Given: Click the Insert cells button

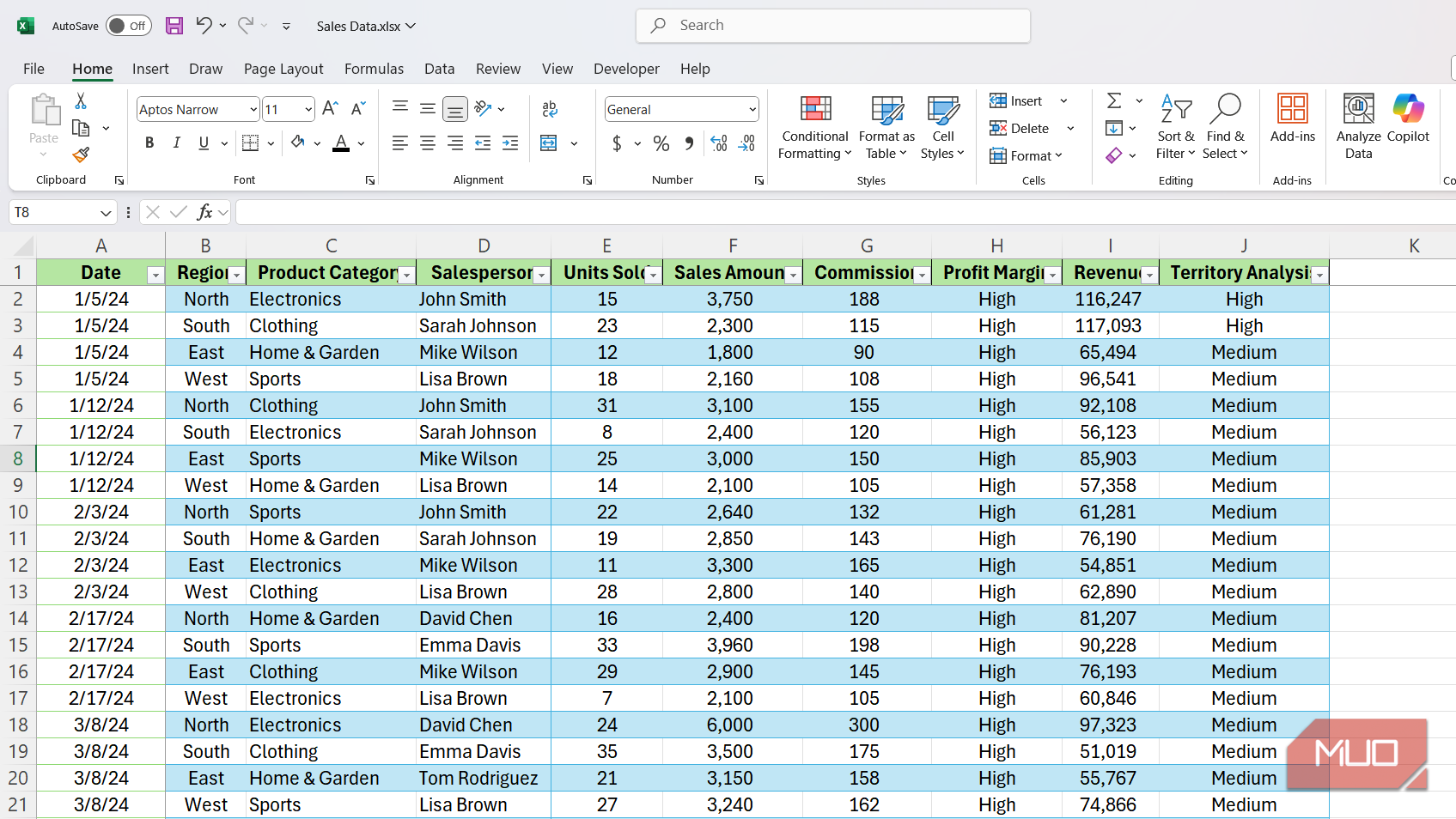Looking at the screenshot, I should [x=1016, y=101].
